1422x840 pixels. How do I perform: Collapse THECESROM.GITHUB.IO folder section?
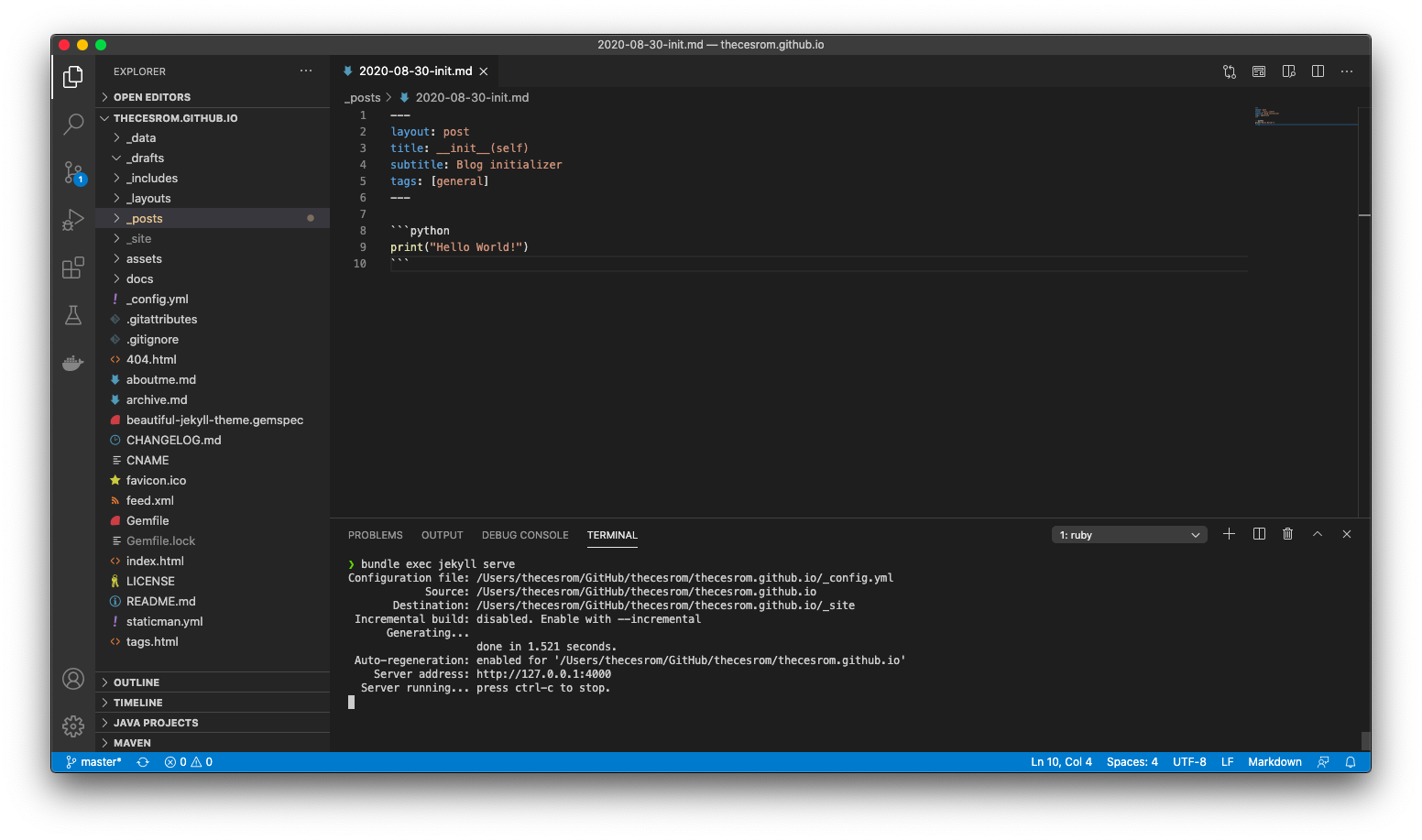[x=213, y=118]
